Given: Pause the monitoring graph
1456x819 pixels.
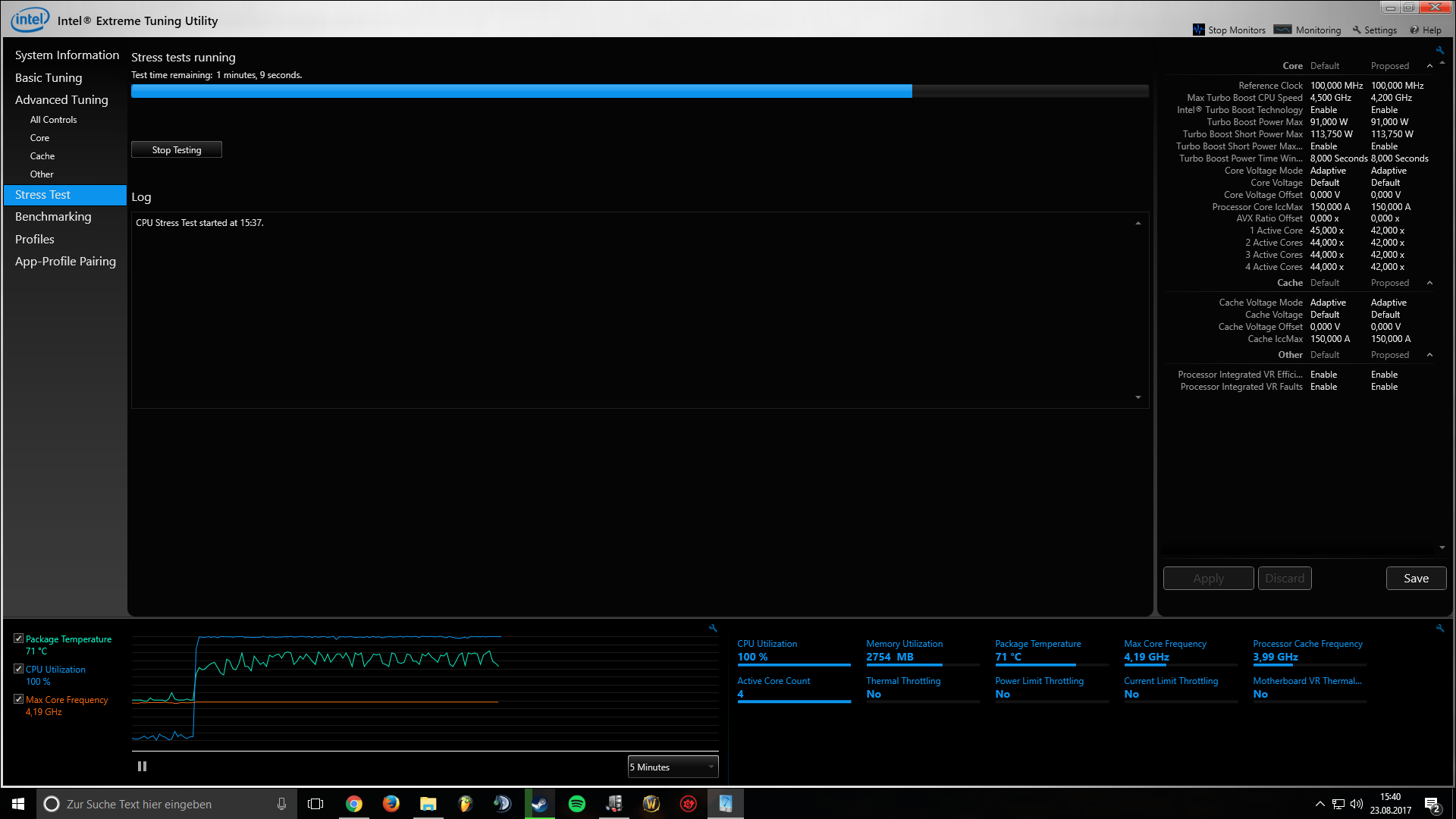Looking at the screenshot, I should [x=142, y=767].
